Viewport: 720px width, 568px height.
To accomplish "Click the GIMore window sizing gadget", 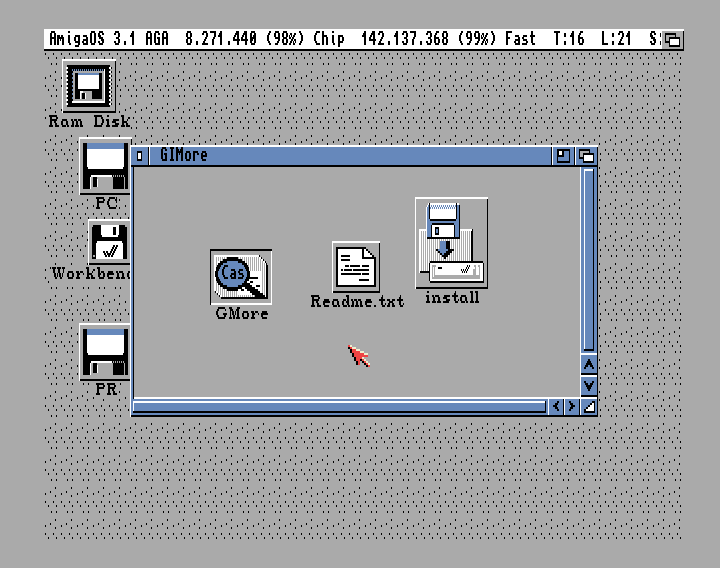I will pos(589,406).
